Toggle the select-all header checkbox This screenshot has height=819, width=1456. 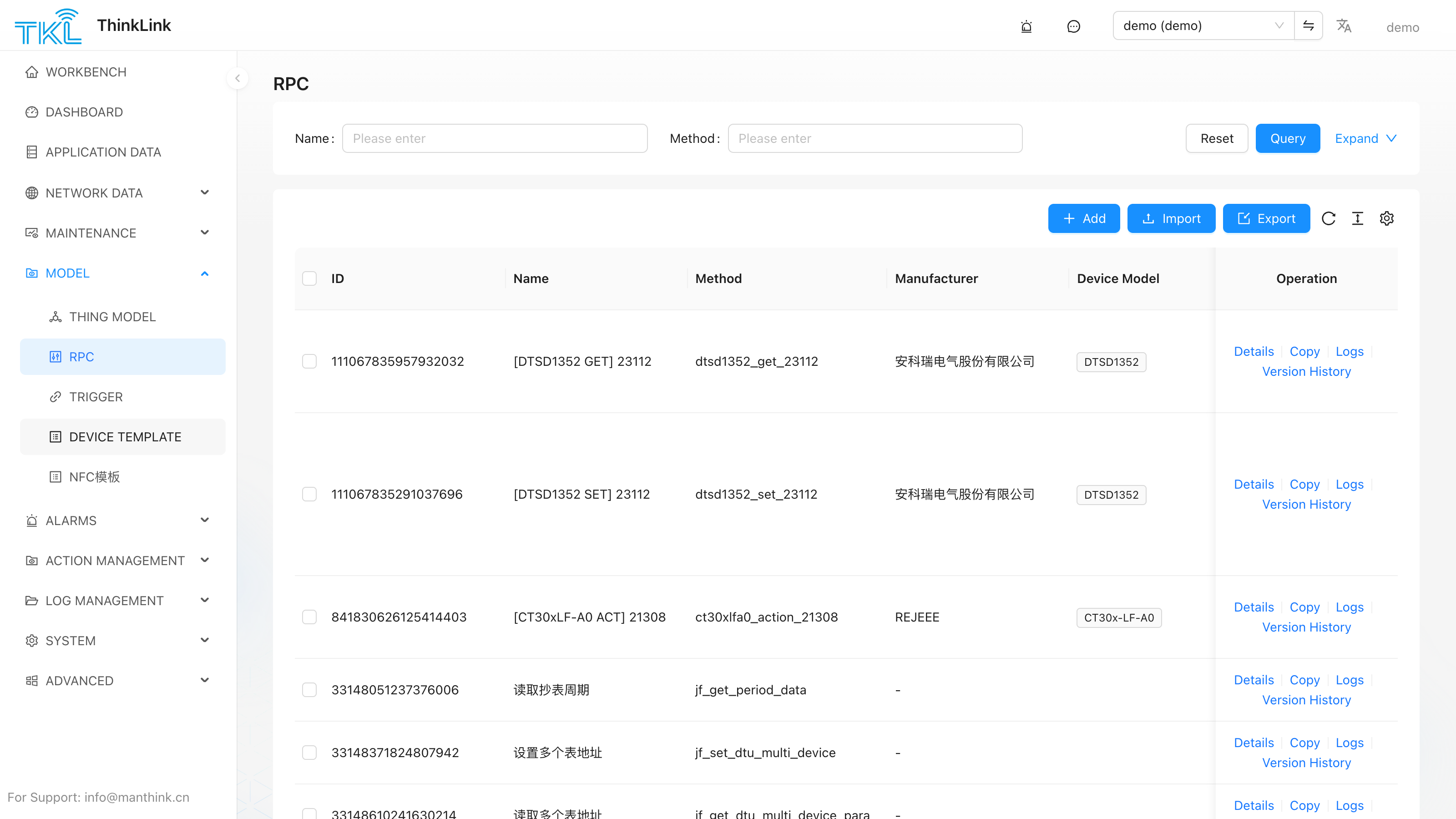point(309,278)
